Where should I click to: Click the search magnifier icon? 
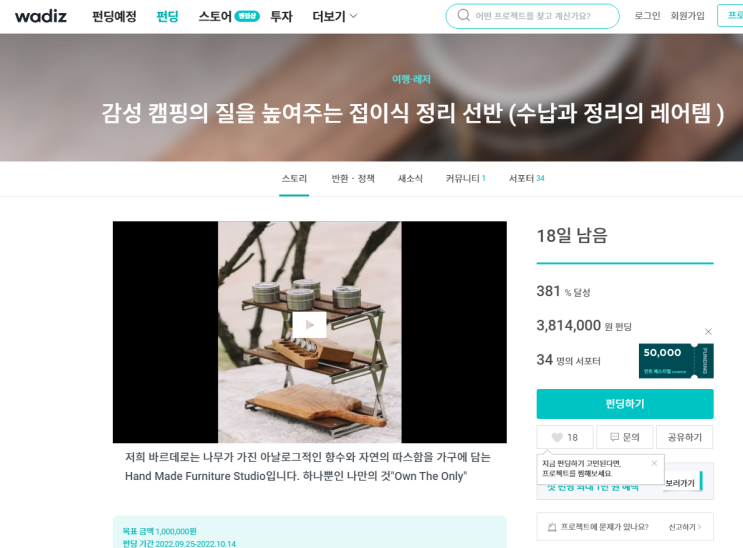(463, 16)
